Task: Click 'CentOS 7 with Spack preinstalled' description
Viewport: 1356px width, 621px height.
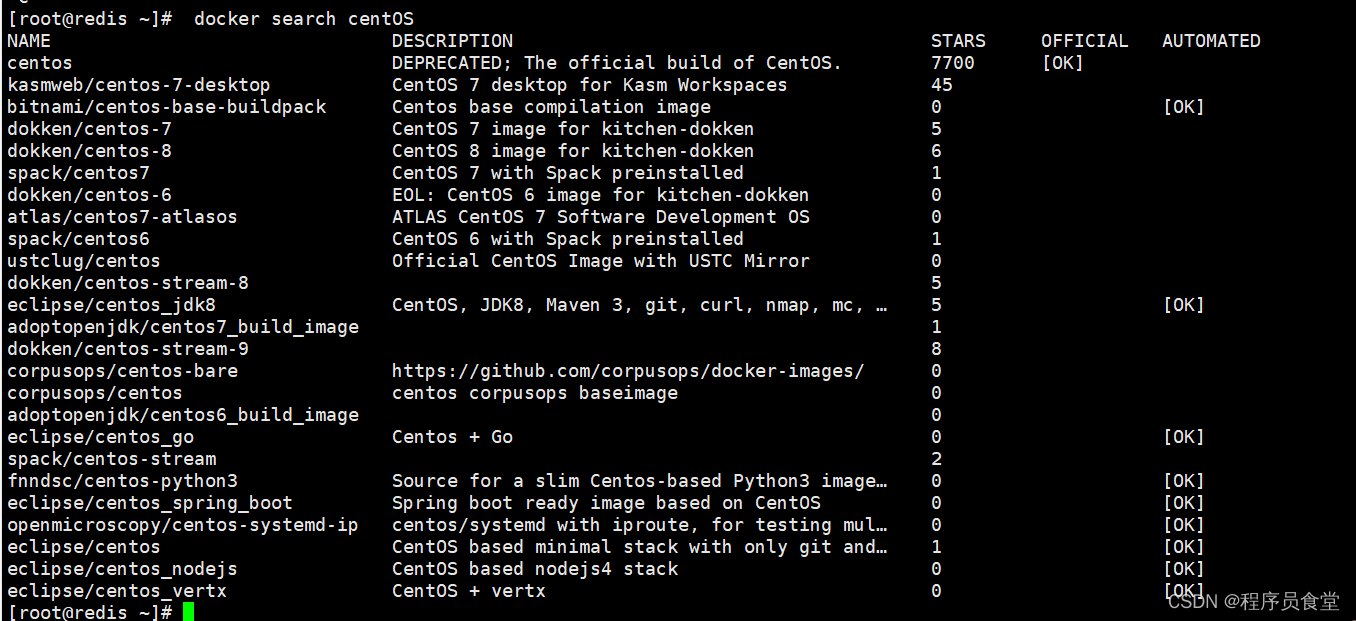Action: [x=568, y=173]
